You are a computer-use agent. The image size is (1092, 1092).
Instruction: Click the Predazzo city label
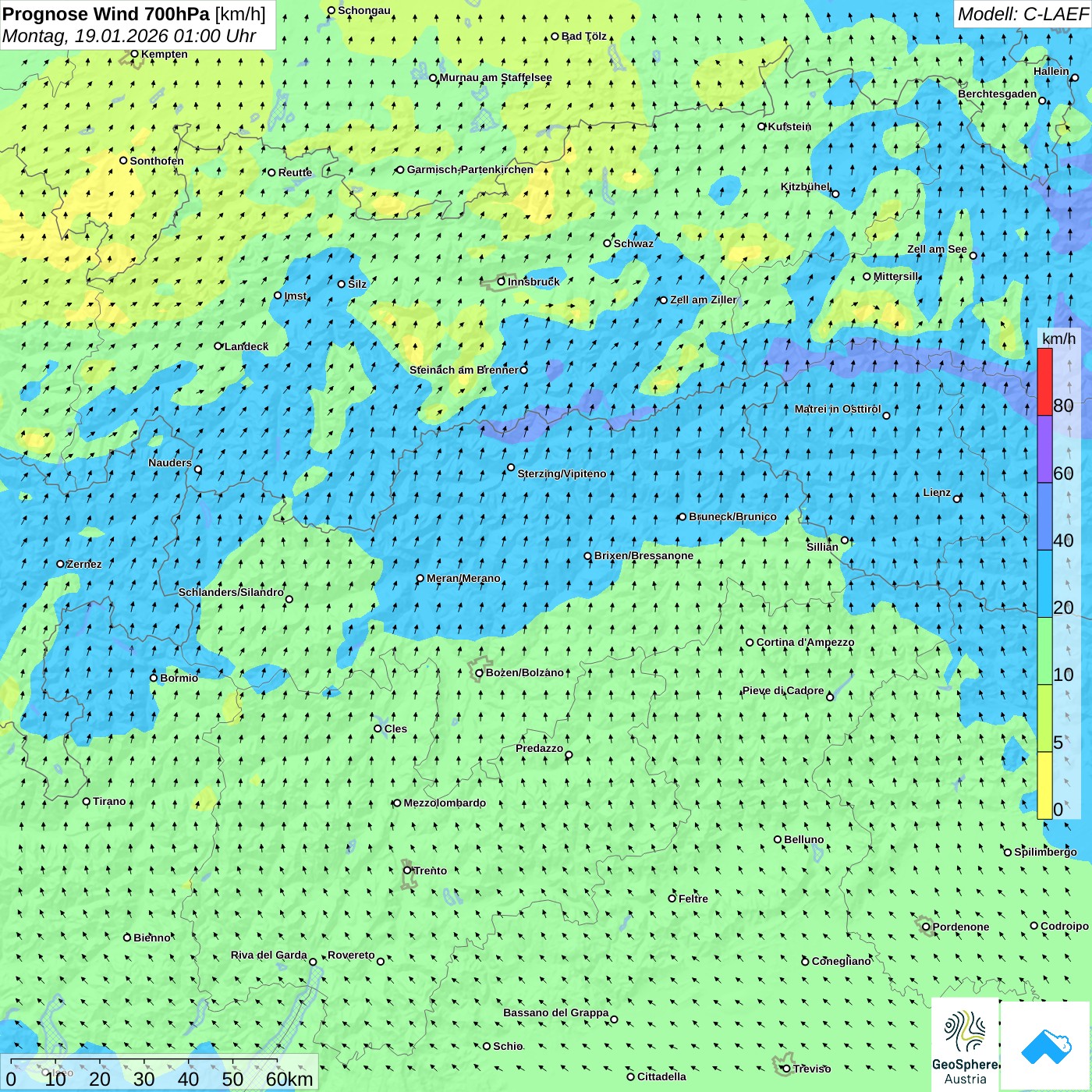click(x=539, y=748)
